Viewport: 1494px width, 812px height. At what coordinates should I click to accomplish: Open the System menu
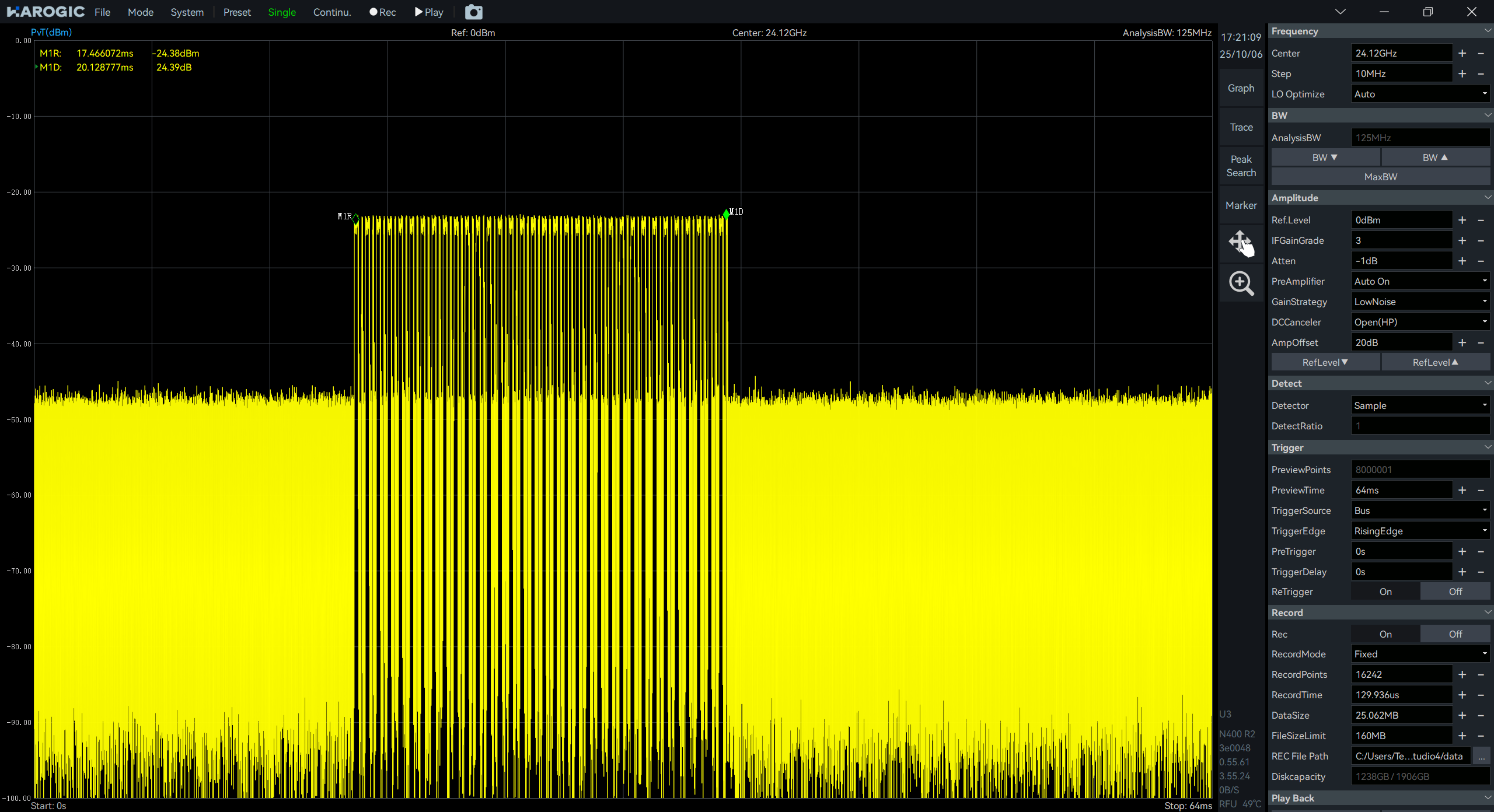(187, 12)
